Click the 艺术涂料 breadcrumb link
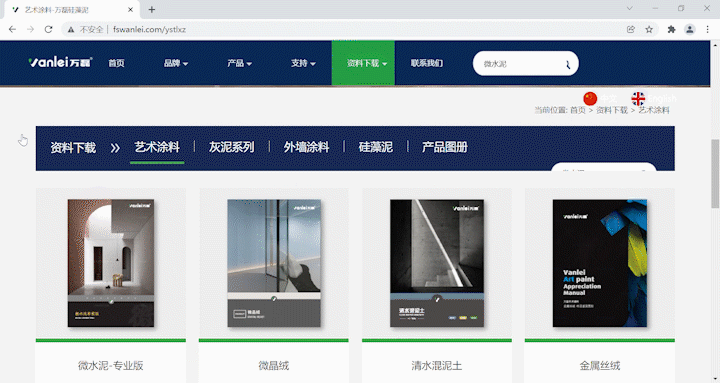This screenshot has height=383, width=720. [x=653, y=110]
